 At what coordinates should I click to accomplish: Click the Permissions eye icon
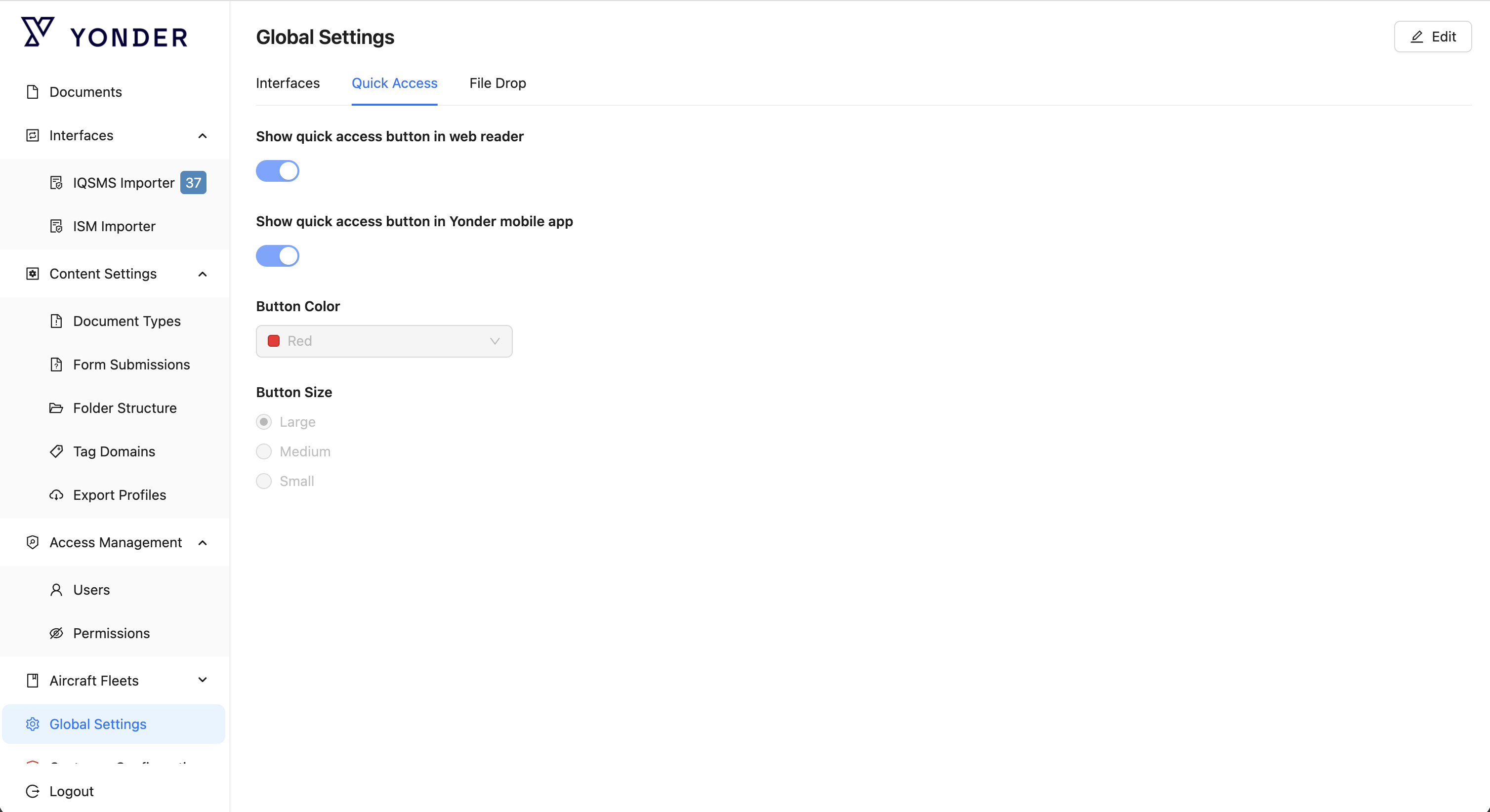point(56,633)
